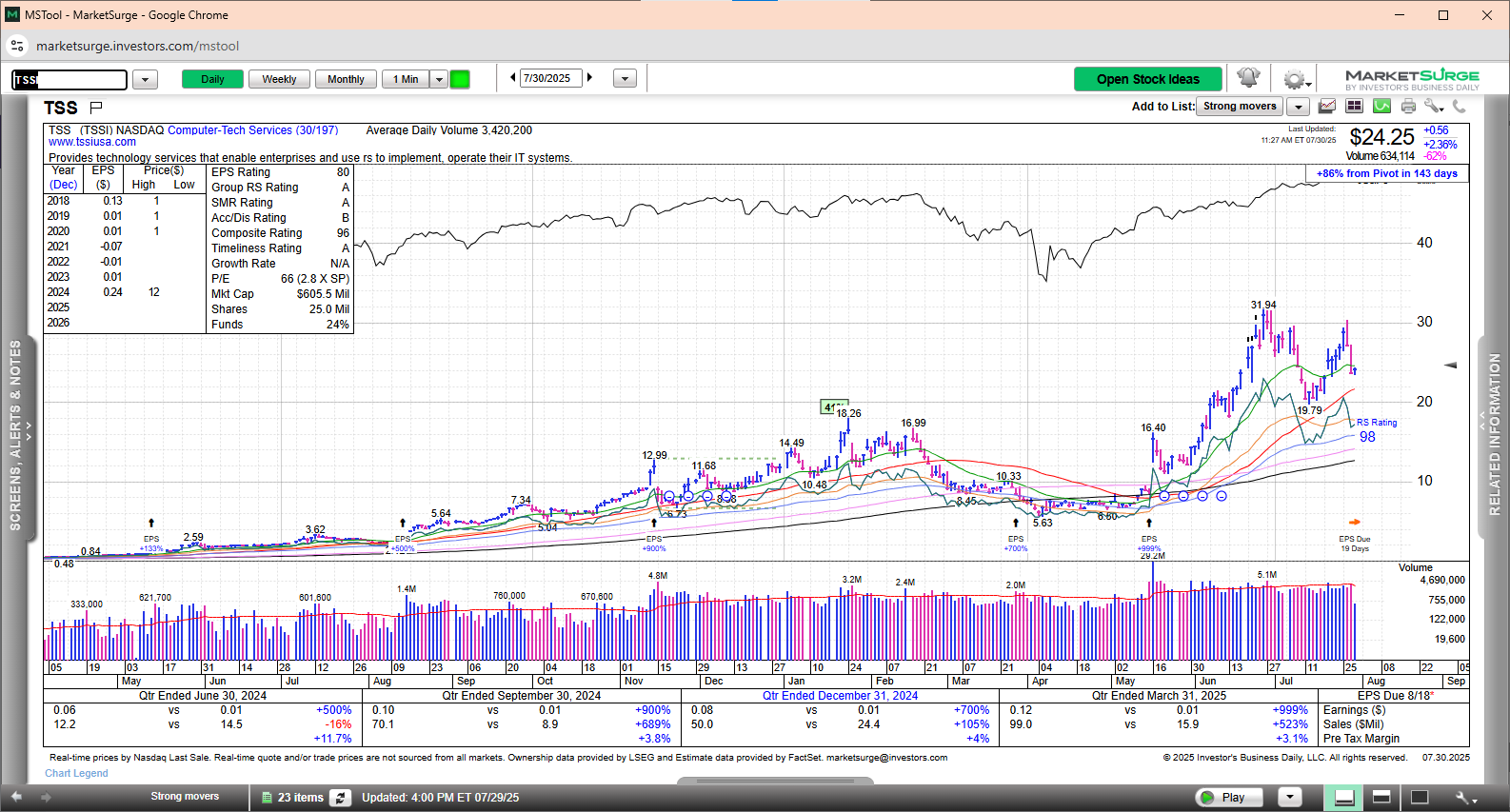Click the Group RS Rating A row
Image resolution: width=1510 pixels, height=812 pixels.
tap(280, 188)
